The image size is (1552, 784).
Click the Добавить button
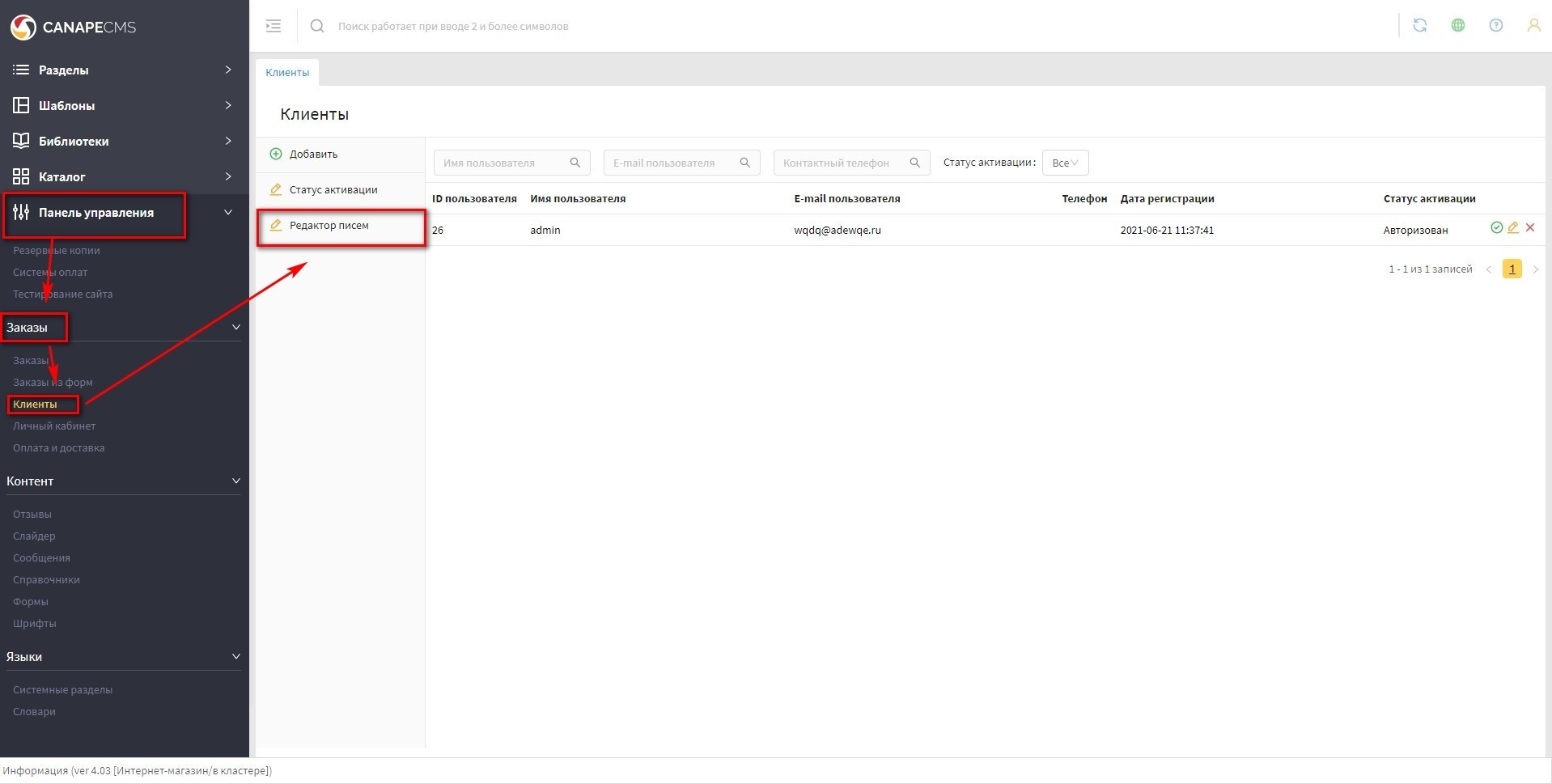click(313, 155)
